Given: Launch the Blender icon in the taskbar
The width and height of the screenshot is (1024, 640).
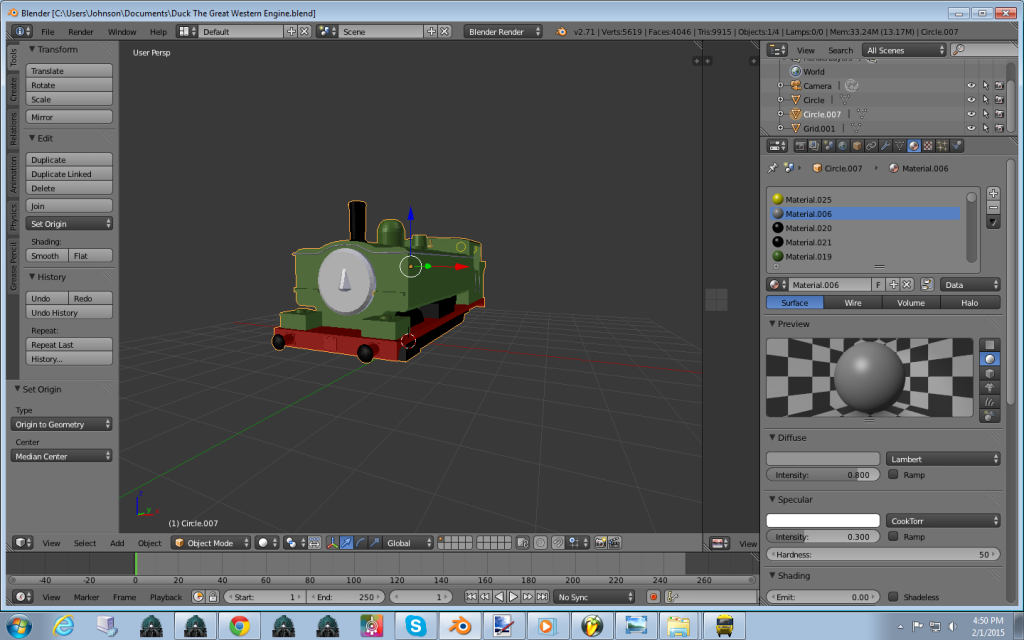Looking at the screenshot, I should pyautogui.click(x=460, y=626).
